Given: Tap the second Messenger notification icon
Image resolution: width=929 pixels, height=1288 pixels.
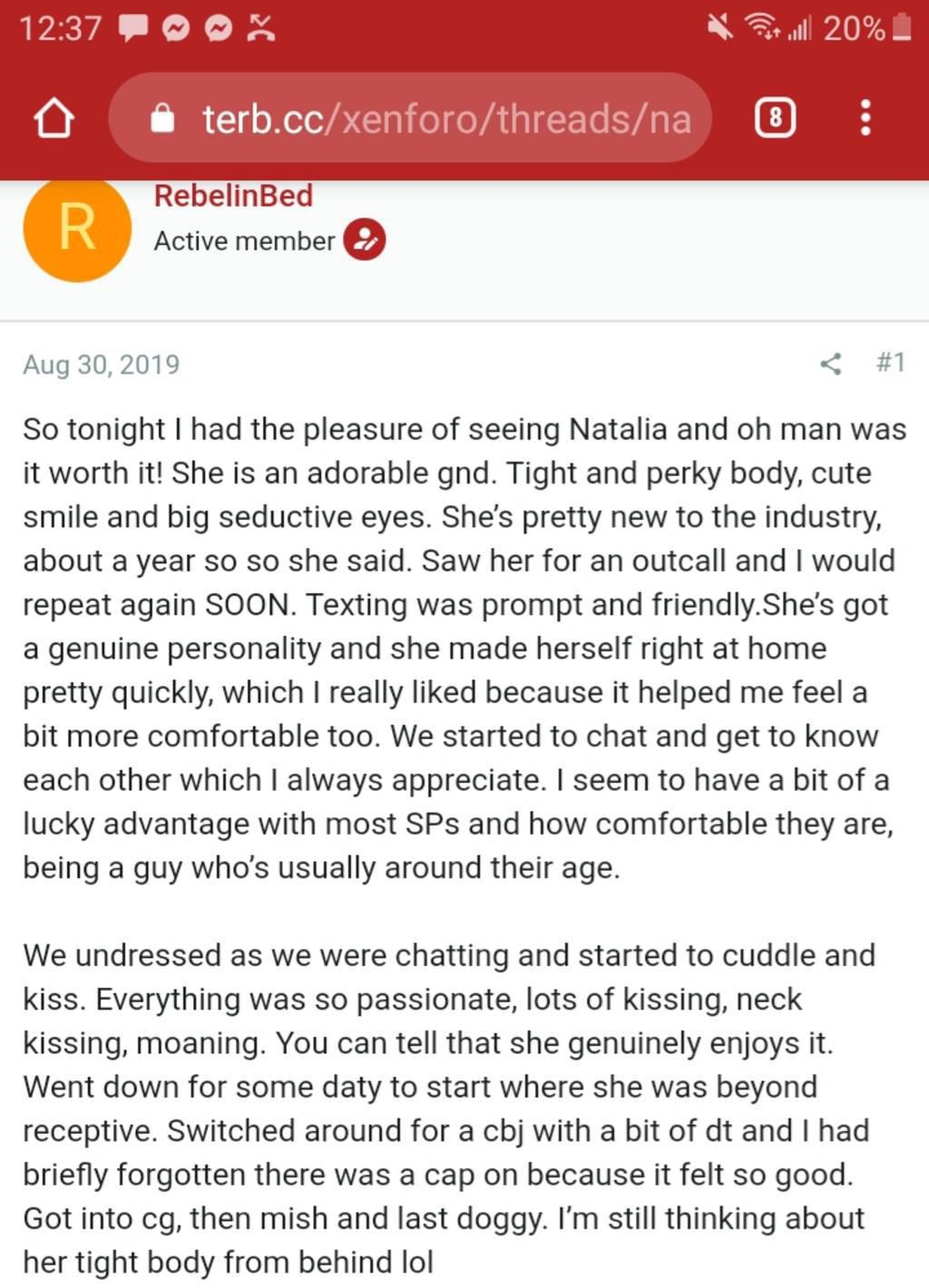Looking at the screenshot, I should (218, 29).
